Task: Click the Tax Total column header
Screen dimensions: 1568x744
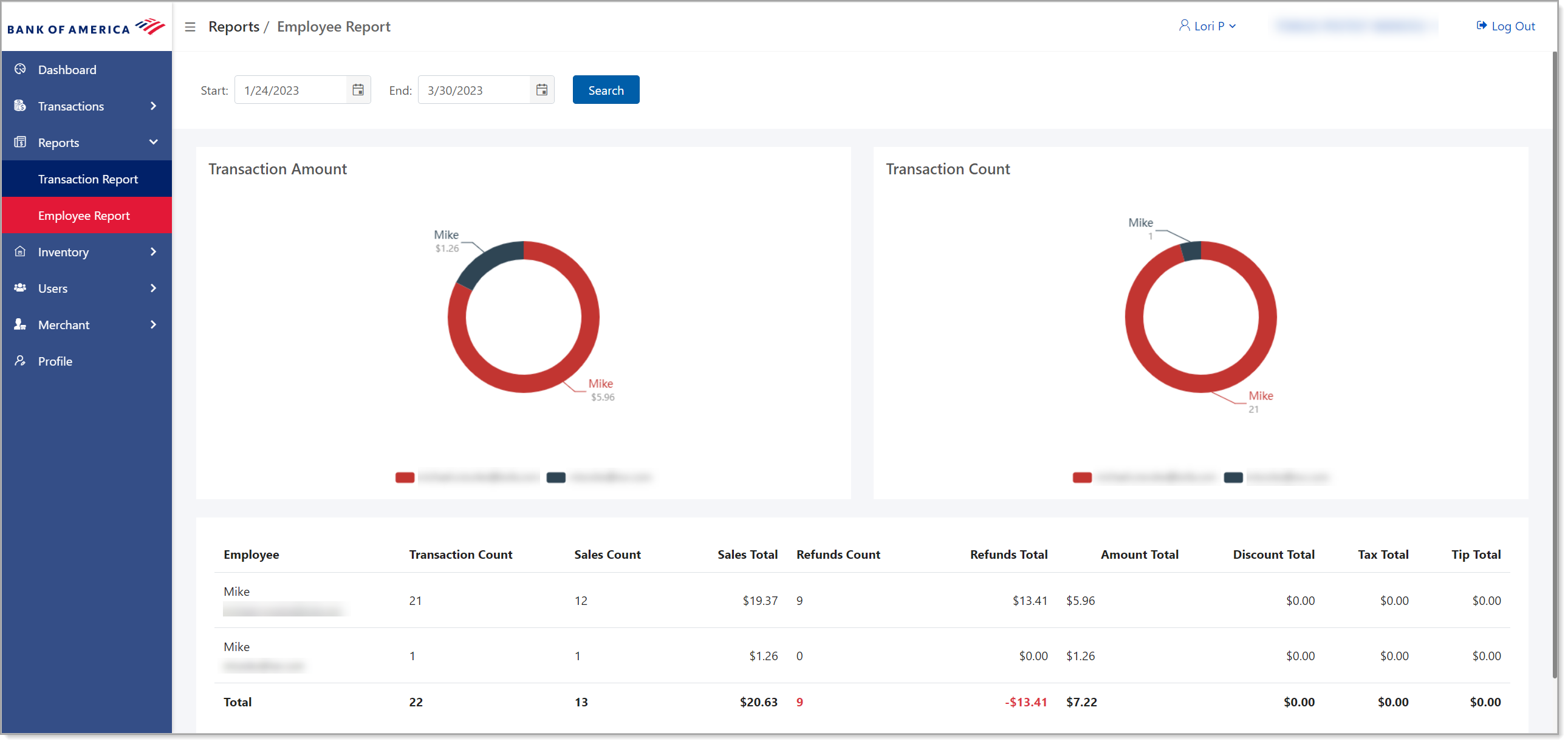Action: tap(1382, 554)
